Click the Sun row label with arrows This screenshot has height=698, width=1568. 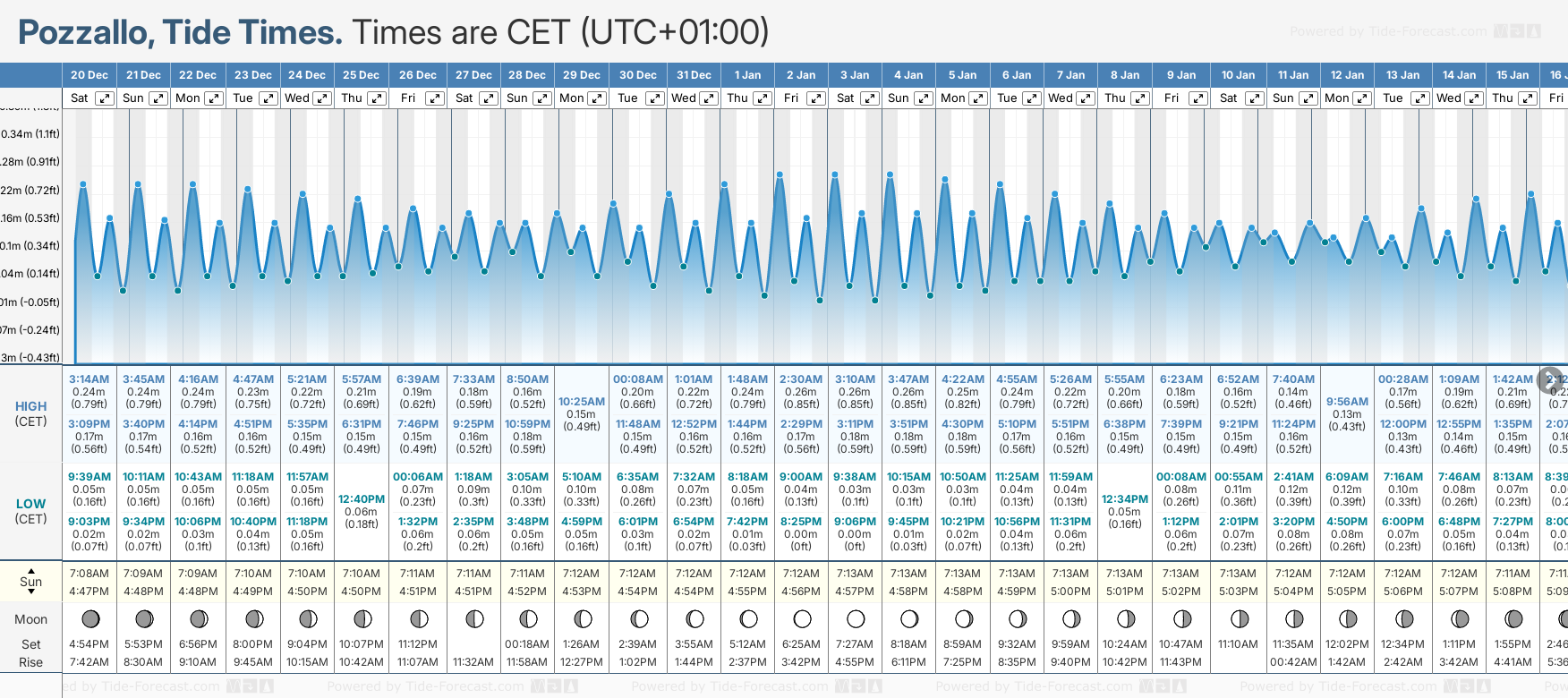[x=30, y=581]
